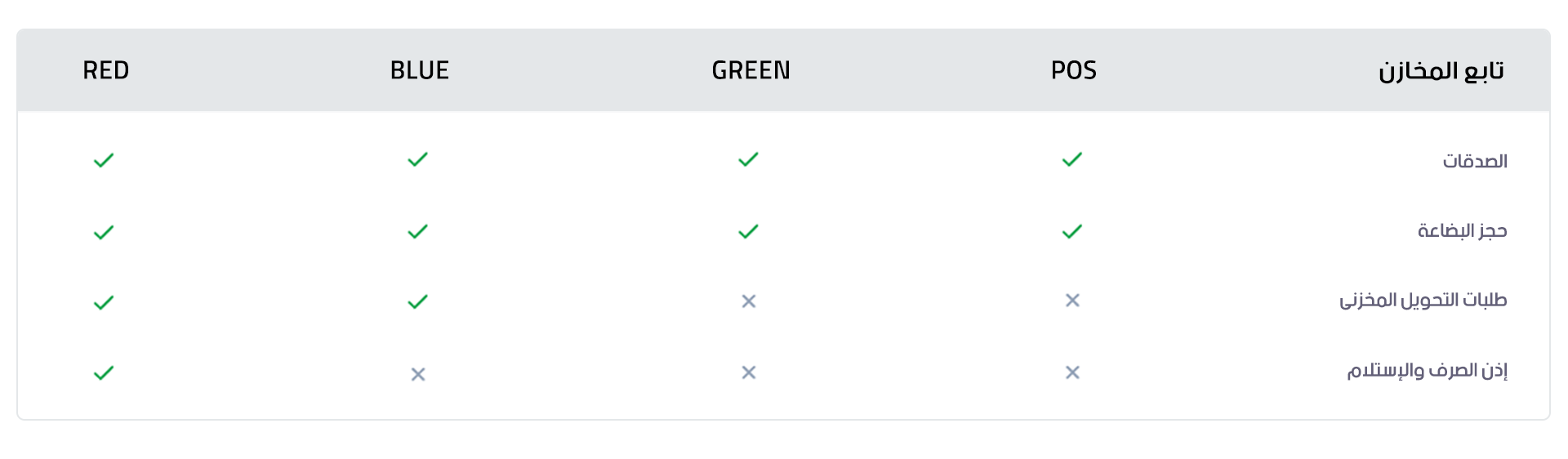Select the GREEN column header
The width and height of the screenshot is (1568, 459).
click(751, 71)
